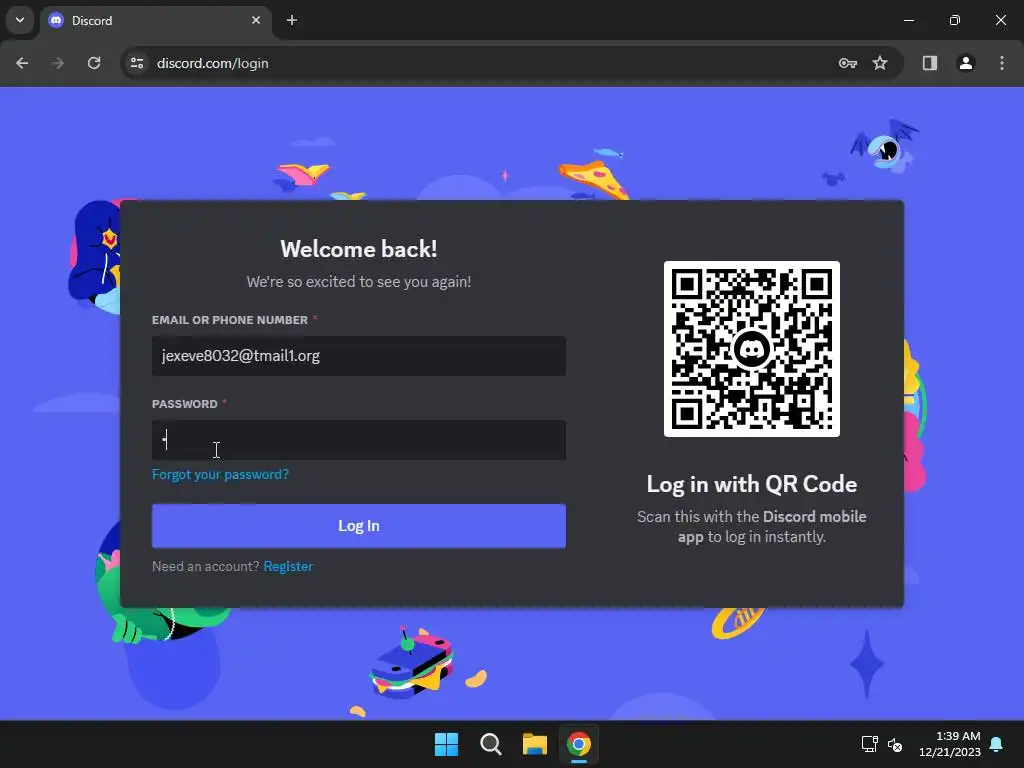Open File Explorer from the taskbar

pyautogui.click(x=534, y=744)
